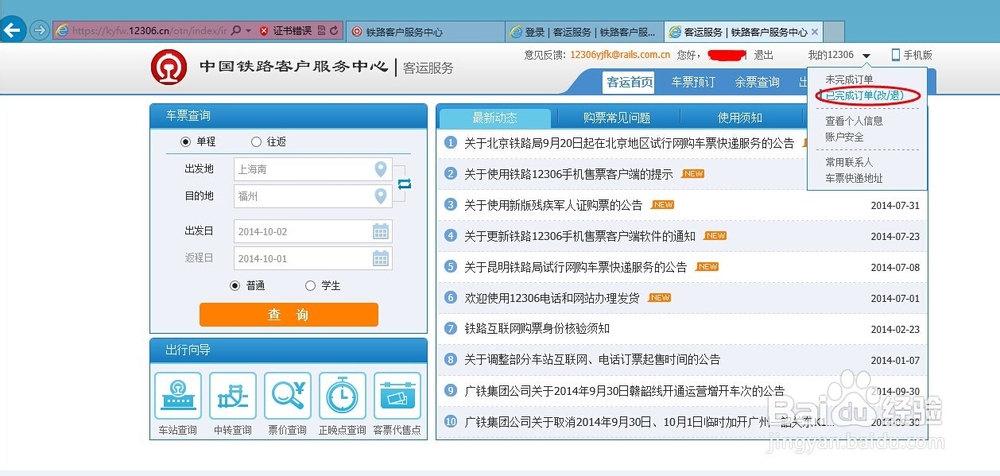Click the 目的地 field showing 福州

(313, 196)
